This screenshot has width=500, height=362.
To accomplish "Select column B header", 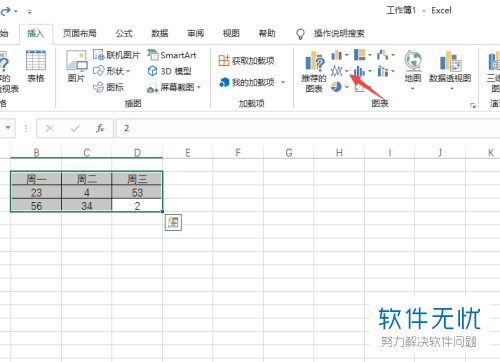I will click(36, 153).
